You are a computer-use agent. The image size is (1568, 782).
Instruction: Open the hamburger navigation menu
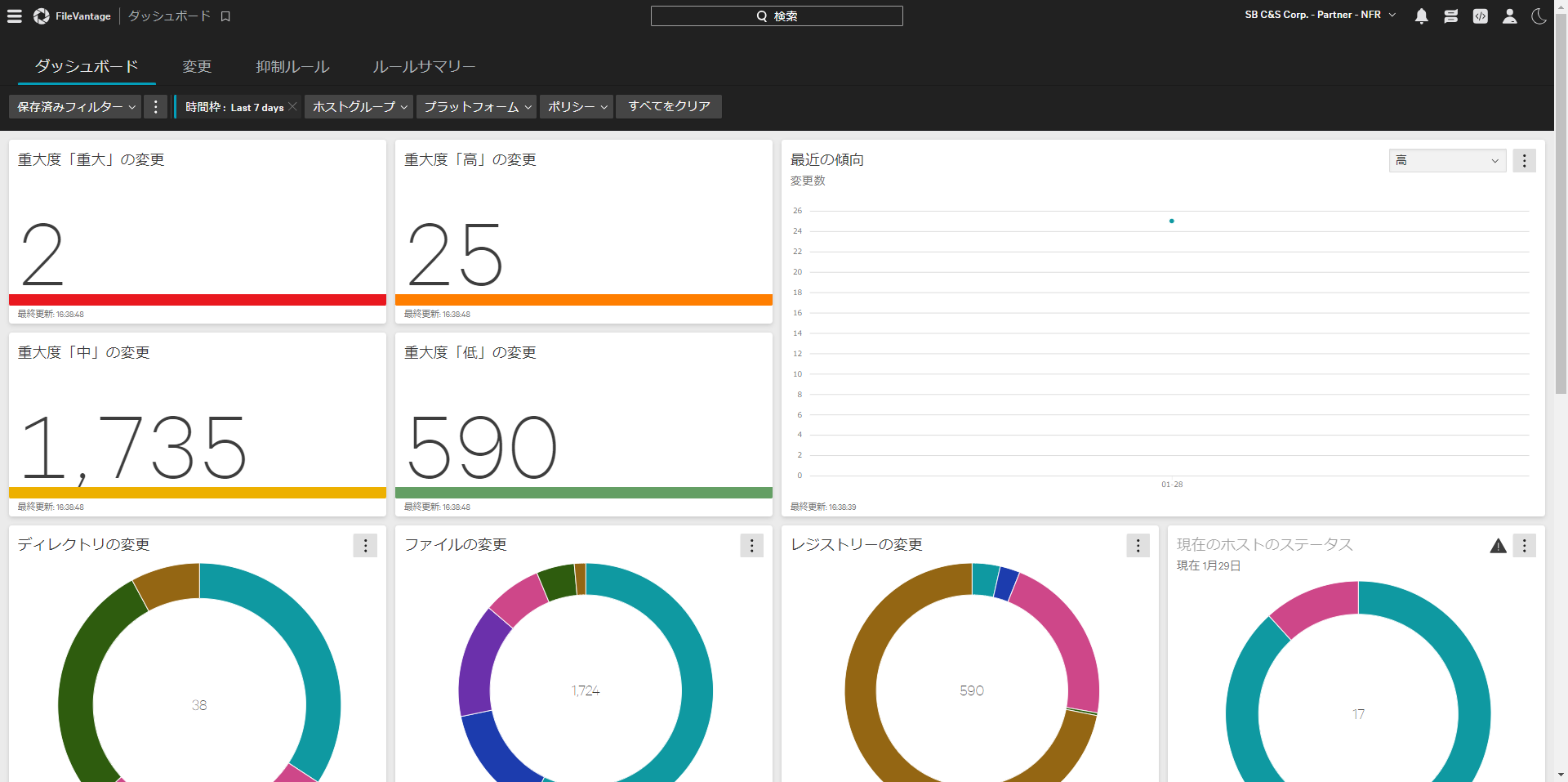pos(15,16)
